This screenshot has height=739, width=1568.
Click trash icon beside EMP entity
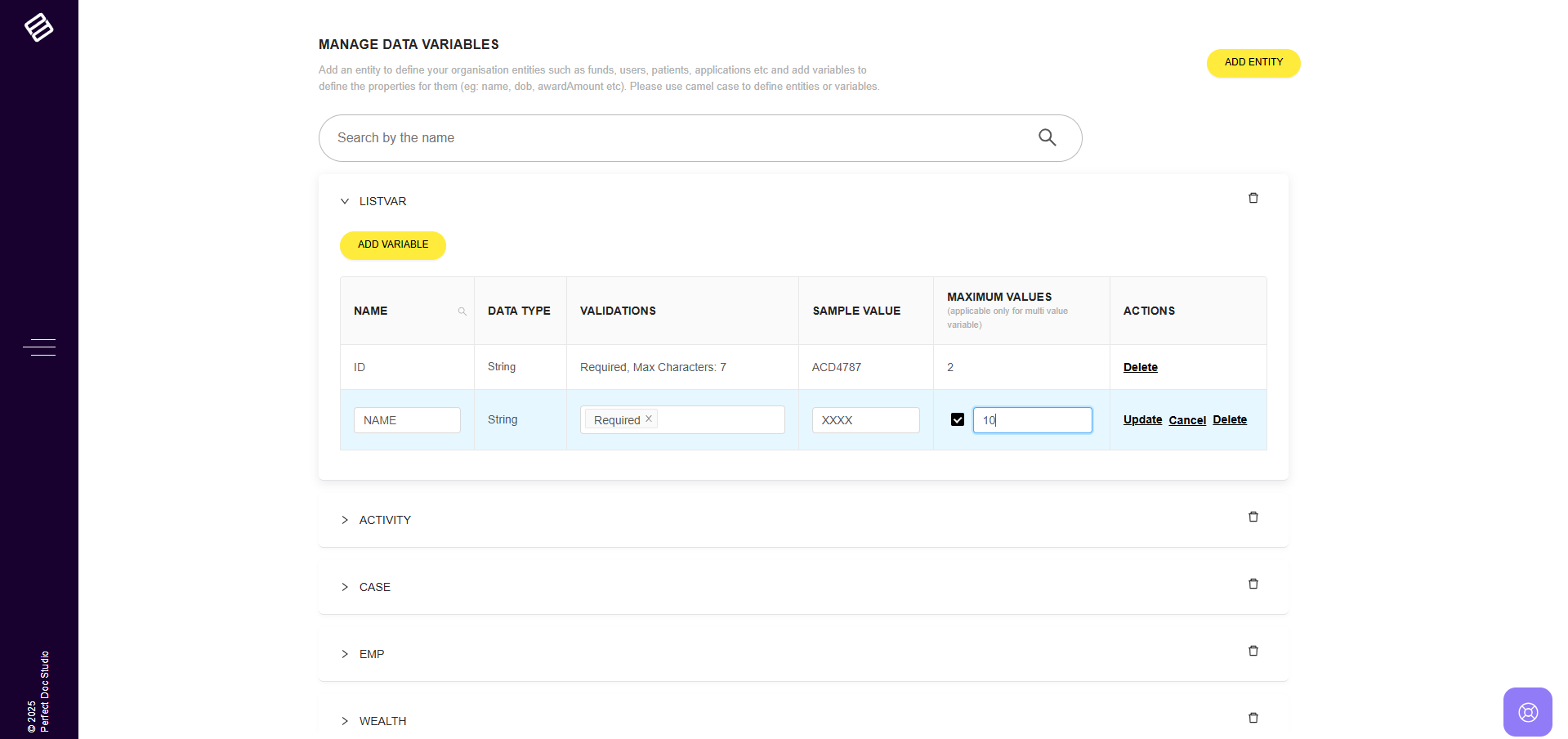click(1253, 652)
